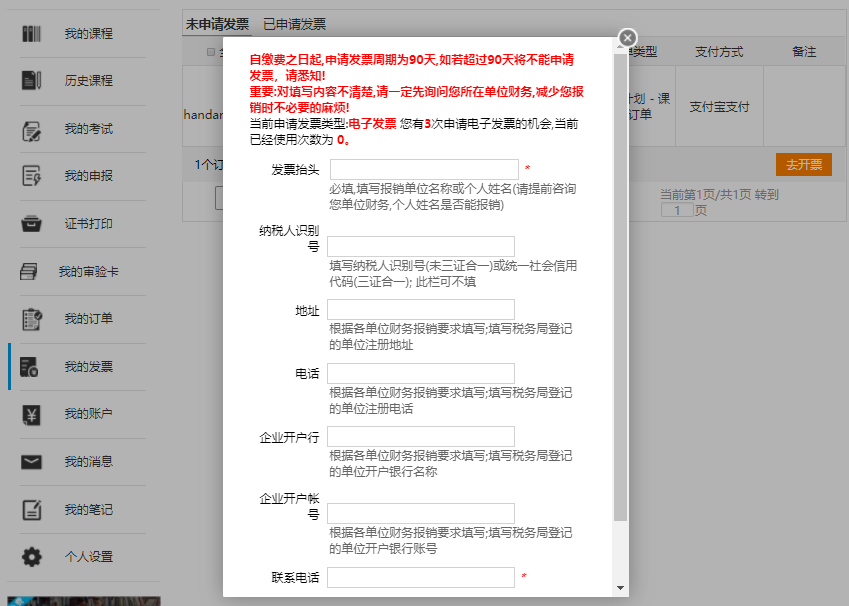Open 我的考试 exam icon
849x606 pixels.
(x=32, y=129)
